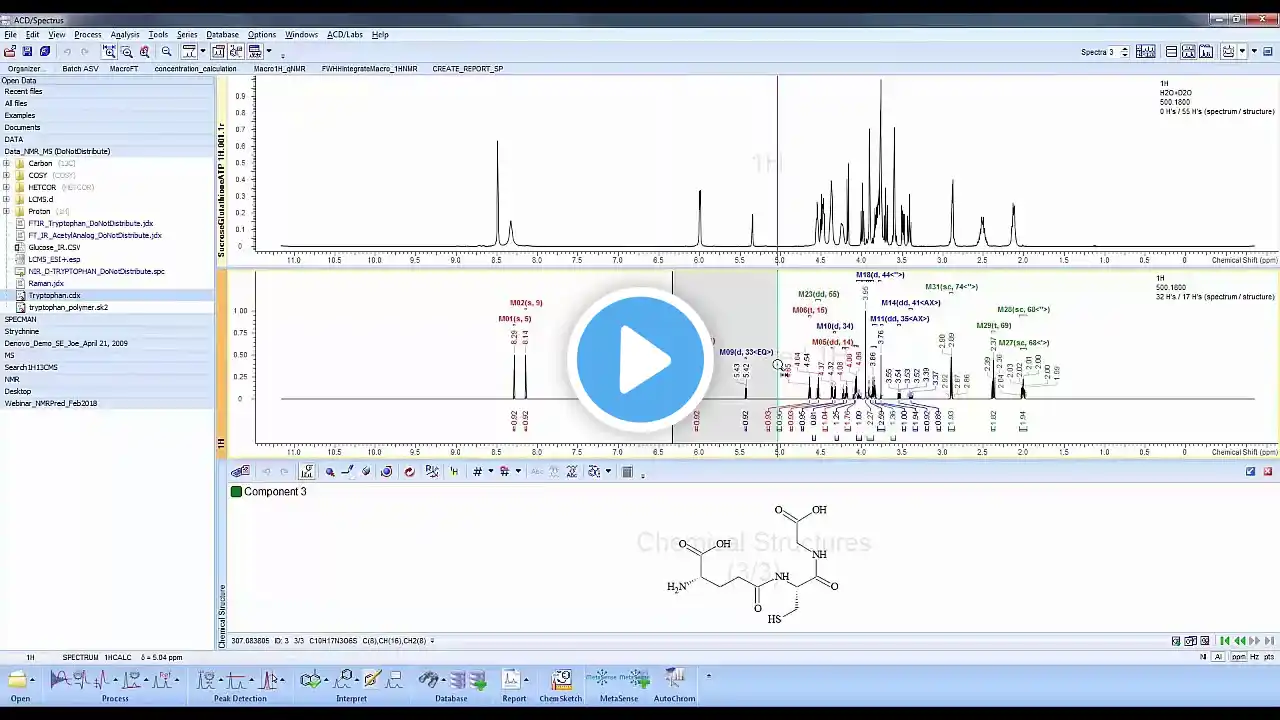Image resolution: width=1280 pixels, height=720 pixels.
Task: Click the hash numbering icon in structure toolbar
Action: (478, 472)
